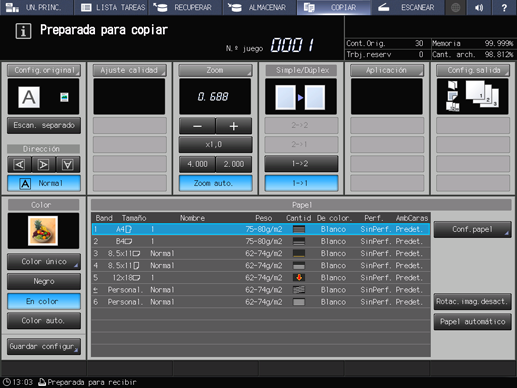517x388 pixels.
Task: Select tray 1 A4 paper row
Action: (x=261, y=229)
